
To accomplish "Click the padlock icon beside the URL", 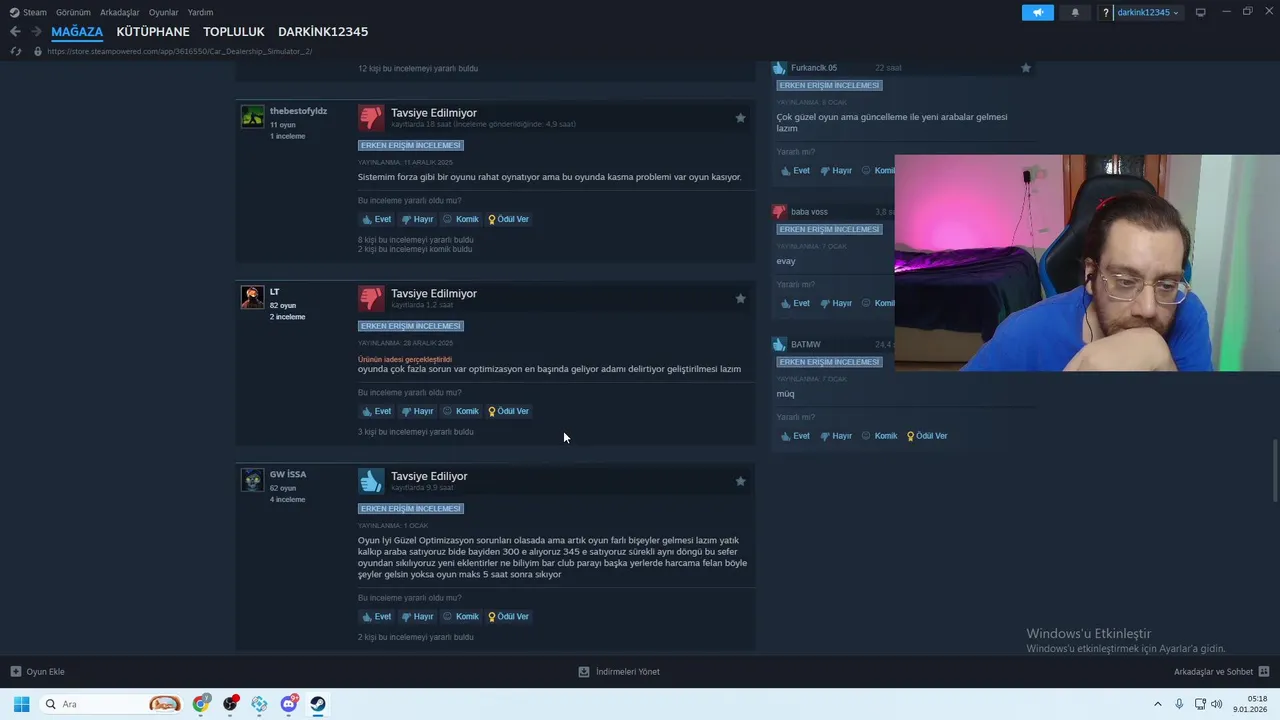I will [38, 51].
